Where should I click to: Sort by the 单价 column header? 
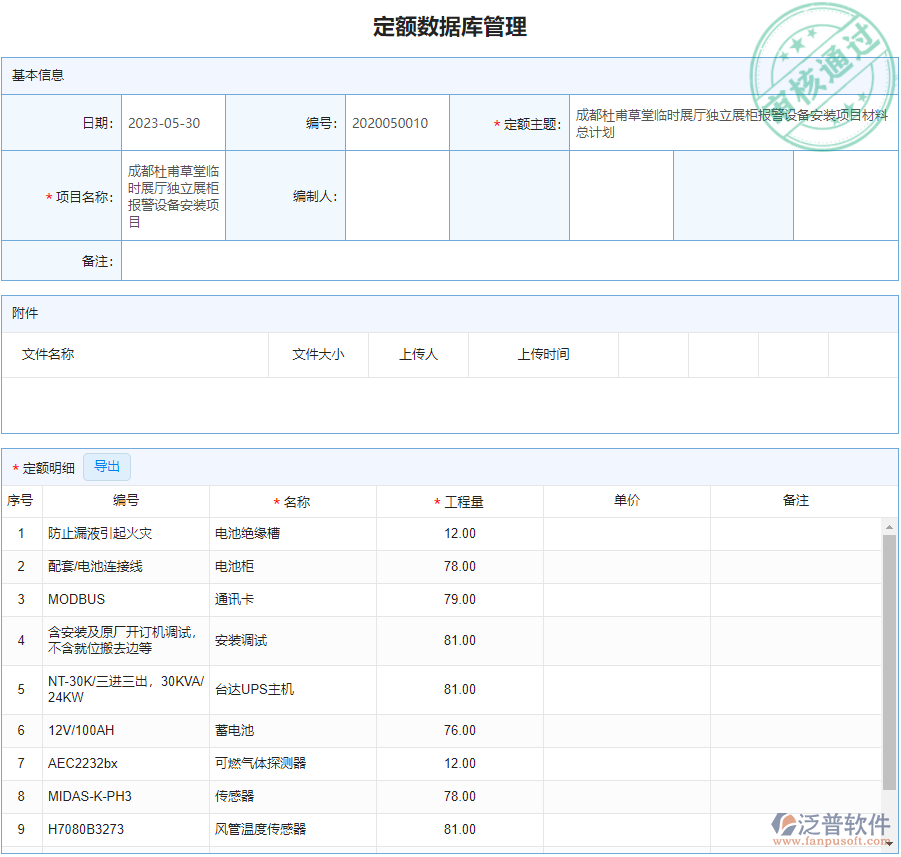click(x=625, y=501)
